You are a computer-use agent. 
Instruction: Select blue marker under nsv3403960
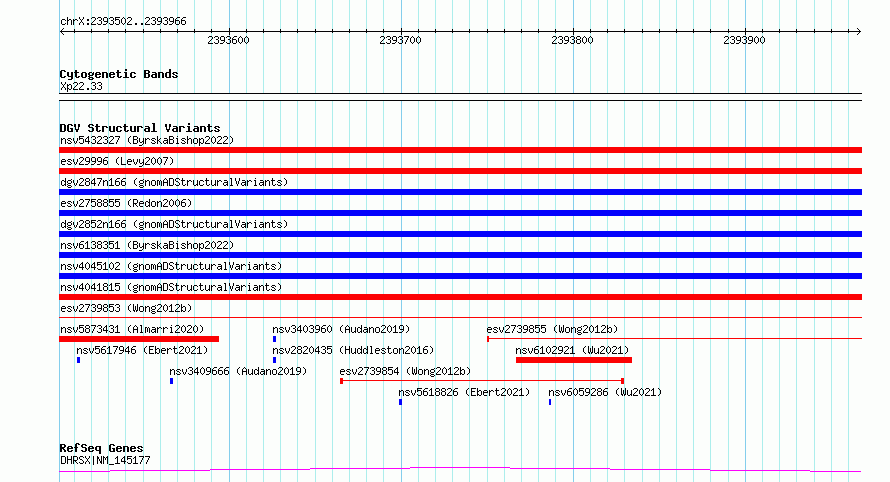point(275,339)
